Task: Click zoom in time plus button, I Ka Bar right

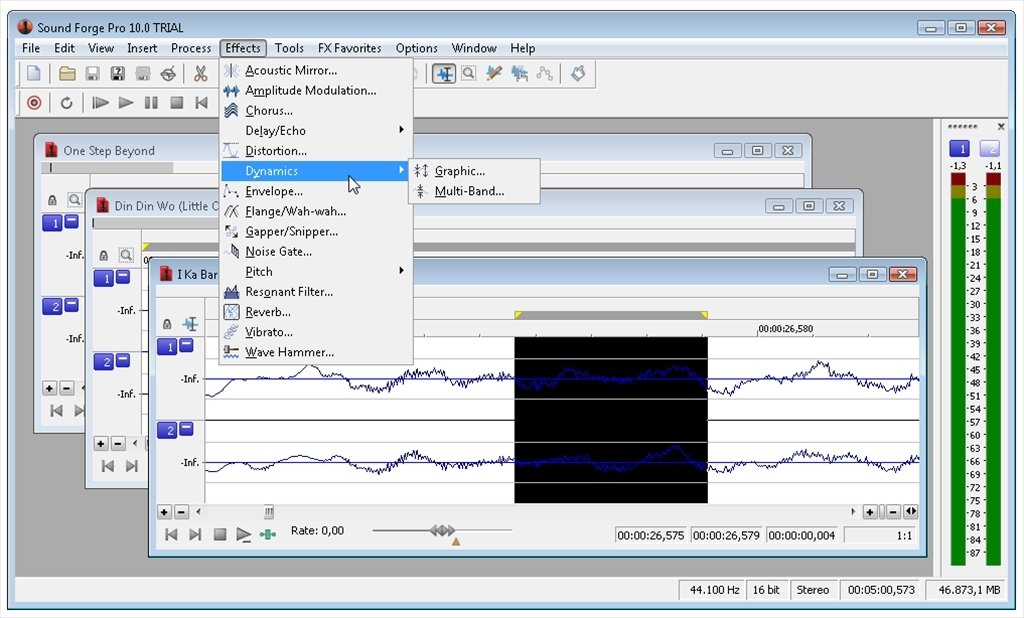Action: coord(870,512)
